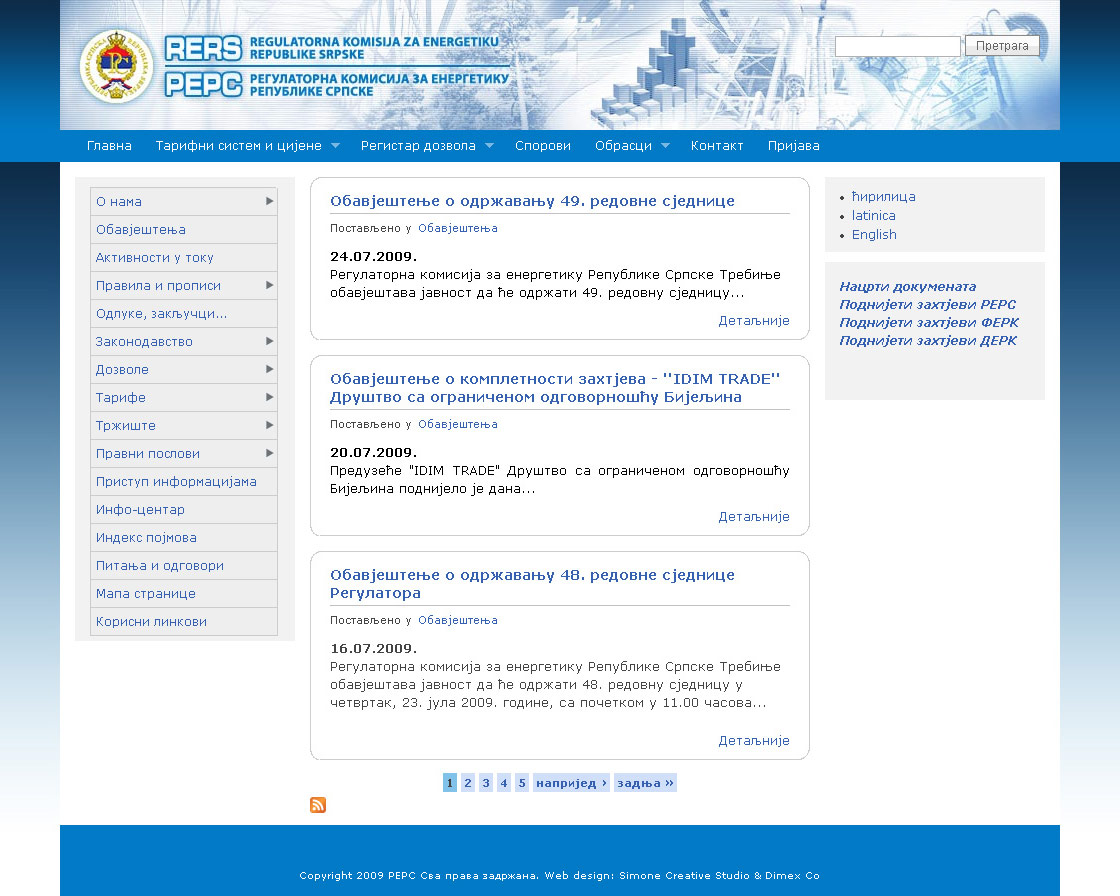
Task: Open Инфо-центар in the sidebar
Action: coord(184,509)
